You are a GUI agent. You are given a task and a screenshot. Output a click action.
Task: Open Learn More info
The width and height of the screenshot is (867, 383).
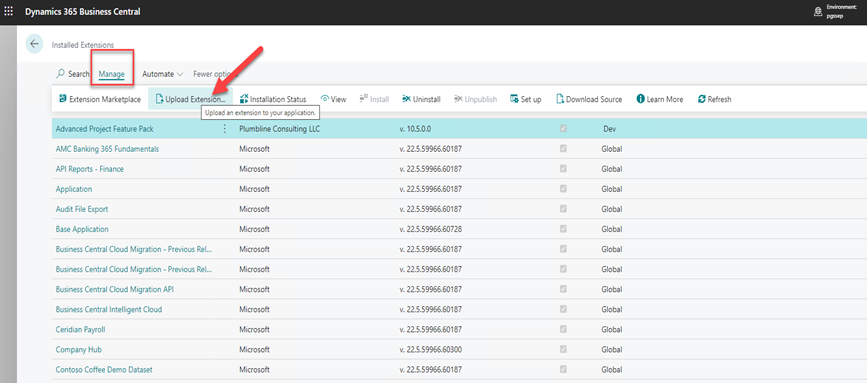coord(660,99)
